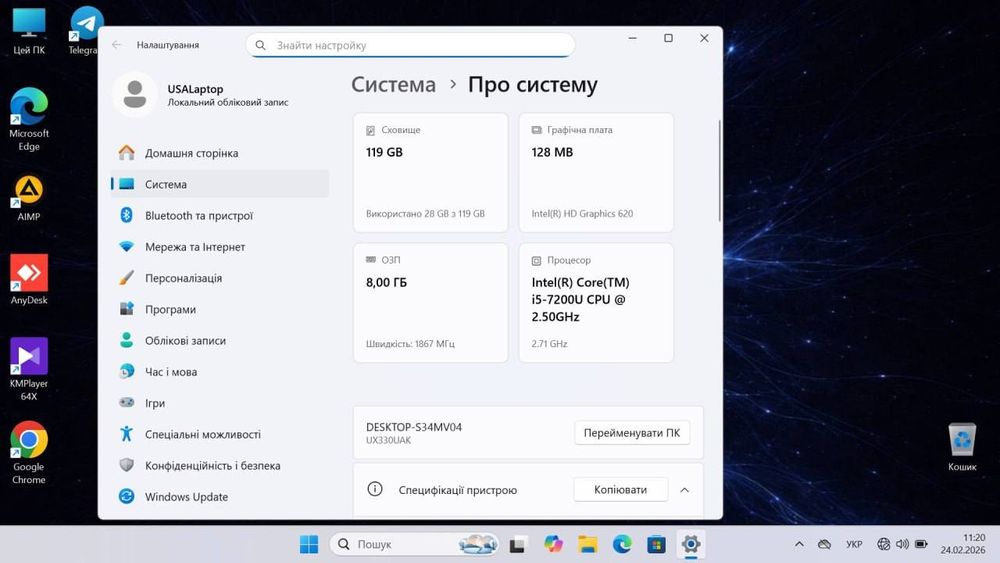Click the cloud sync tray icon
The height and width of the screenshot is (563, 1000).
[x=825, y=544]
